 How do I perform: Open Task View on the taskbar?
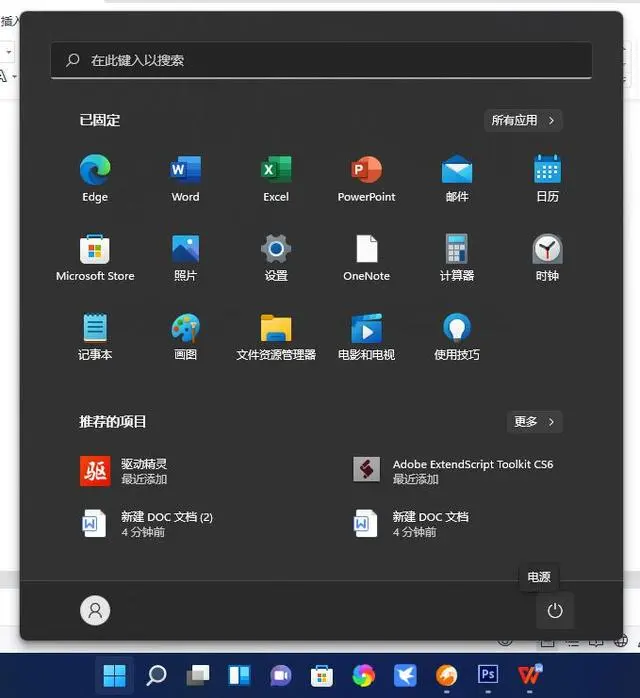(x=198, y=675)
